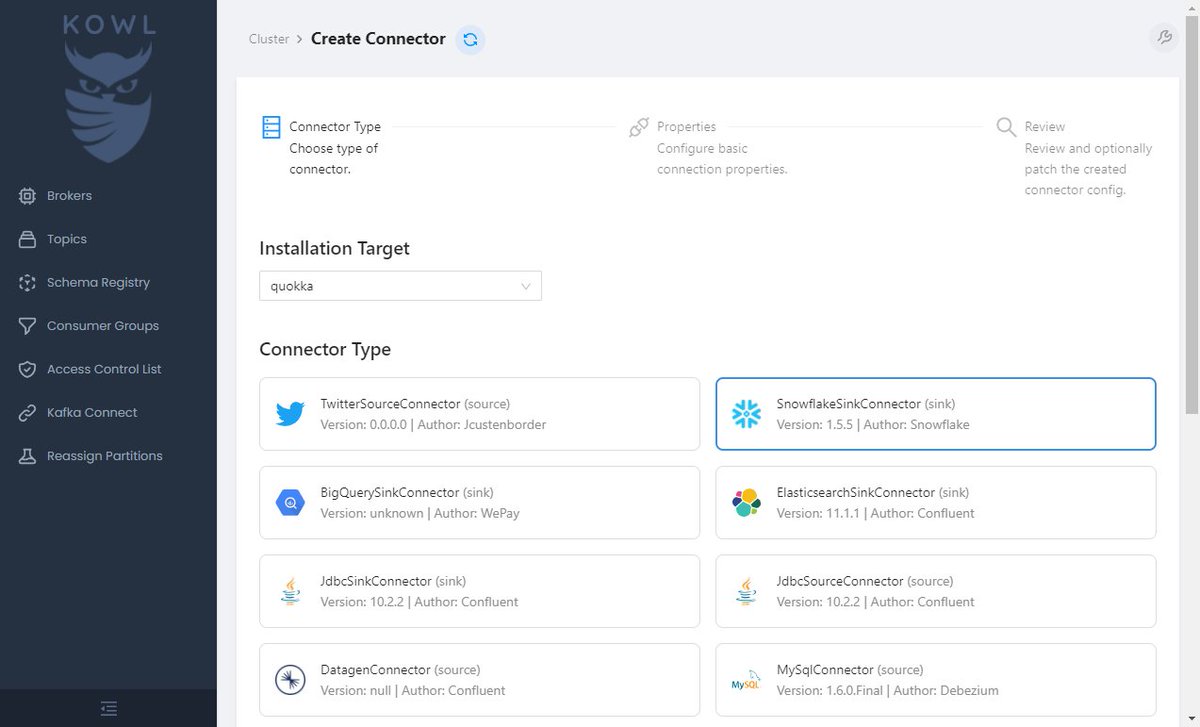Click the Properties step
The width and height of the screenshot is (1200, 727).
[x=708, y=148]
